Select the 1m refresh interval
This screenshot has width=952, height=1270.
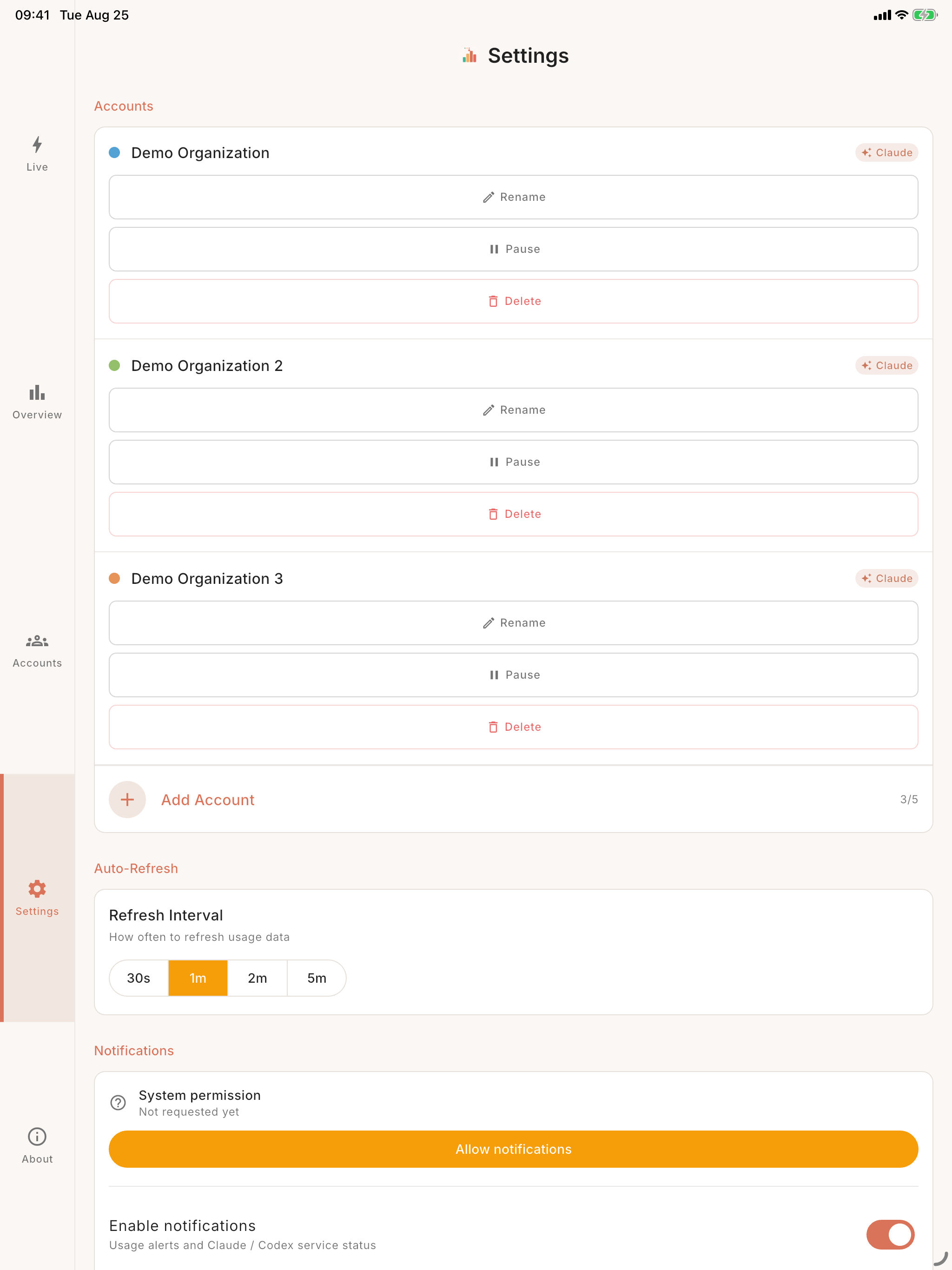point(198,978)
